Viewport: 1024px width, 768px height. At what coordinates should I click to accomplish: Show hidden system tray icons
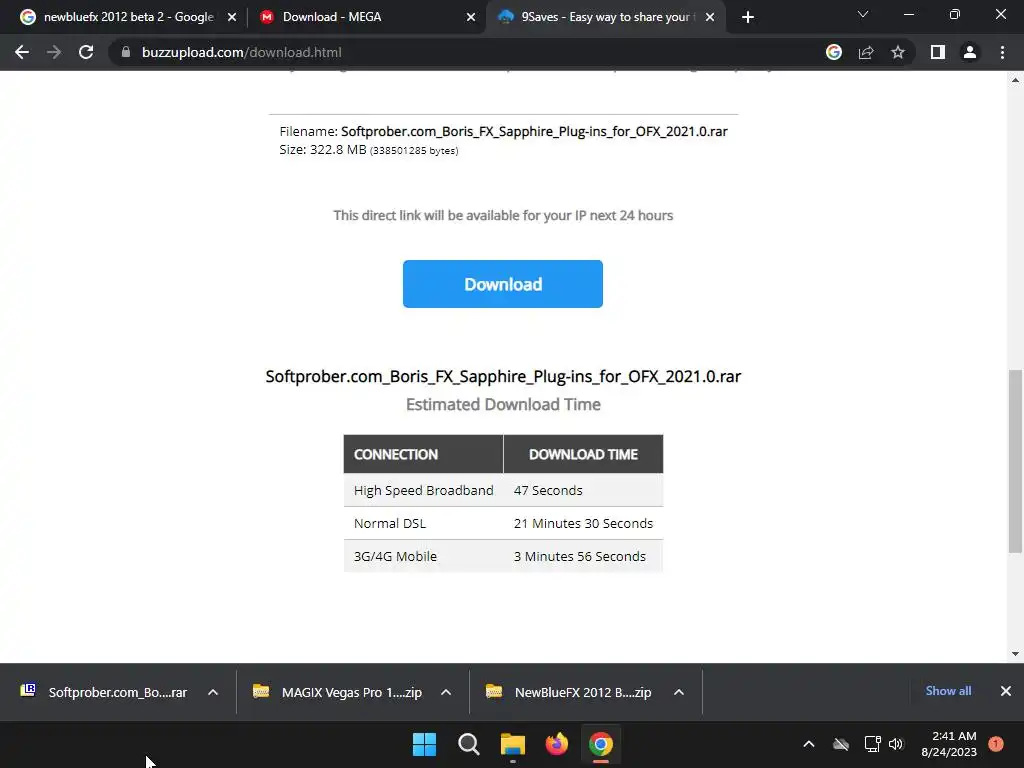coord(808,744)
